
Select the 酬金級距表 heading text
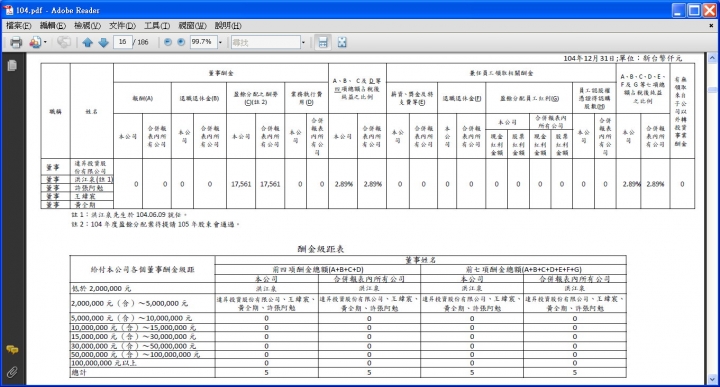[321, 249]
